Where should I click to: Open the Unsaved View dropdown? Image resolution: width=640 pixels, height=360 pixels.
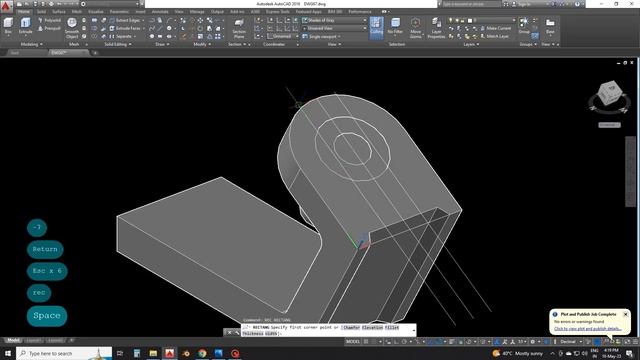point(334,29)
